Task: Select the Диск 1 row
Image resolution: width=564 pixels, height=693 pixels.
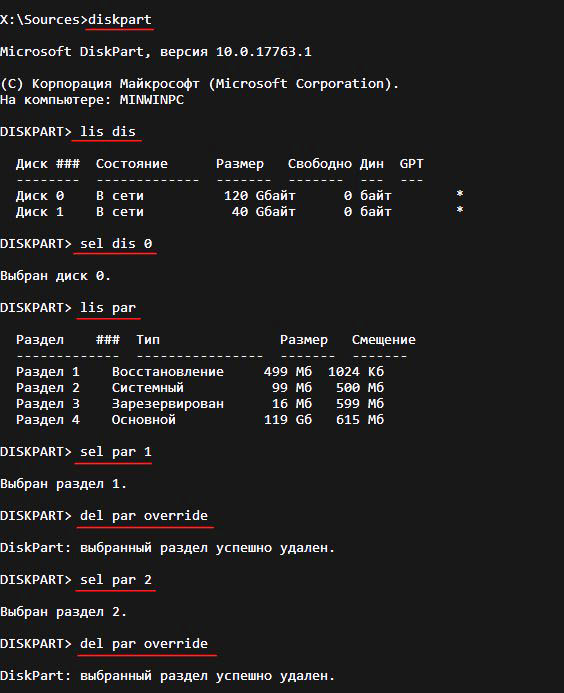Action: 240,212
